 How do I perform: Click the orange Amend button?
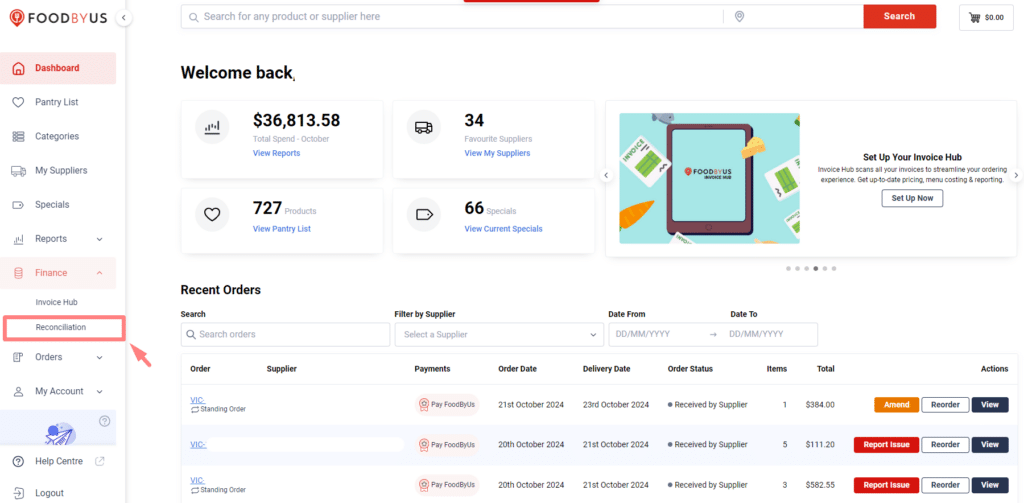[896, 405]
